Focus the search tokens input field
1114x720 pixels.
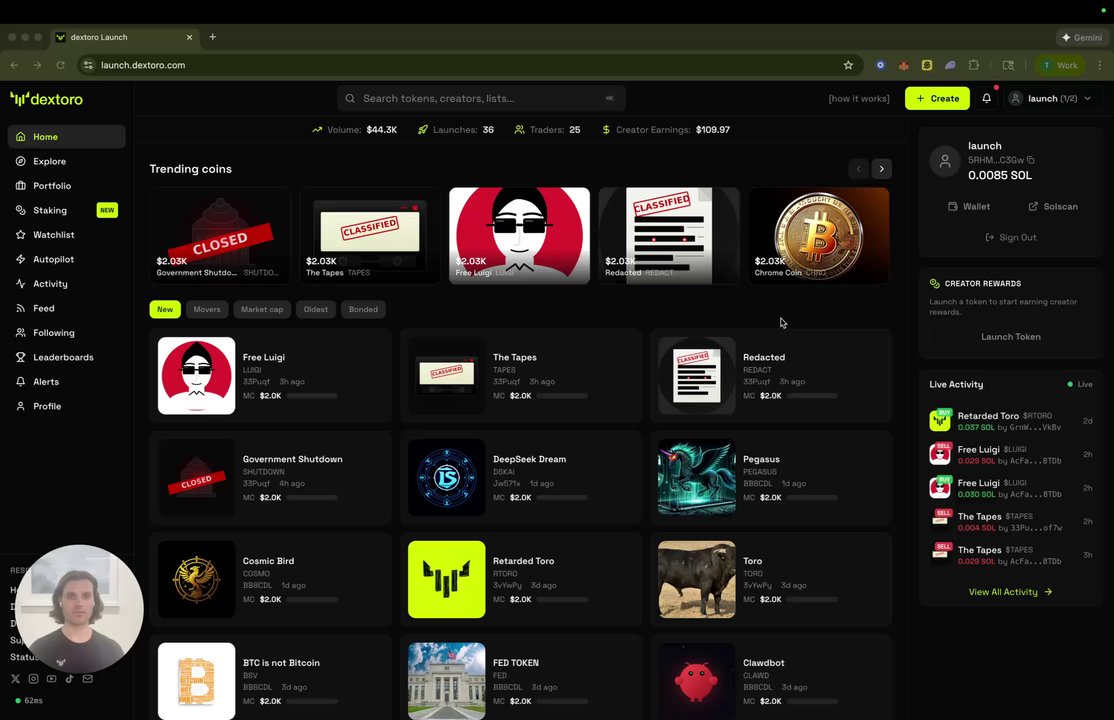click(x=481, y=98)
